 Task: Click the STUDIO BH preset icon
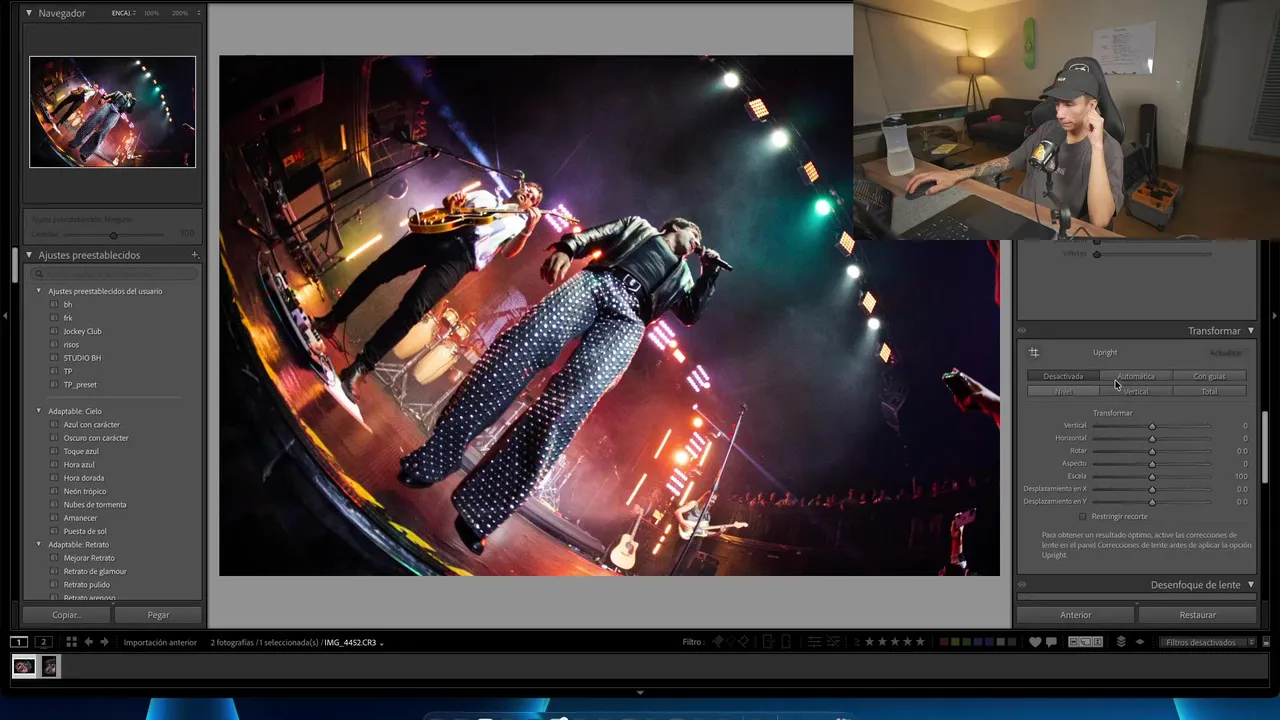point(54,358)
